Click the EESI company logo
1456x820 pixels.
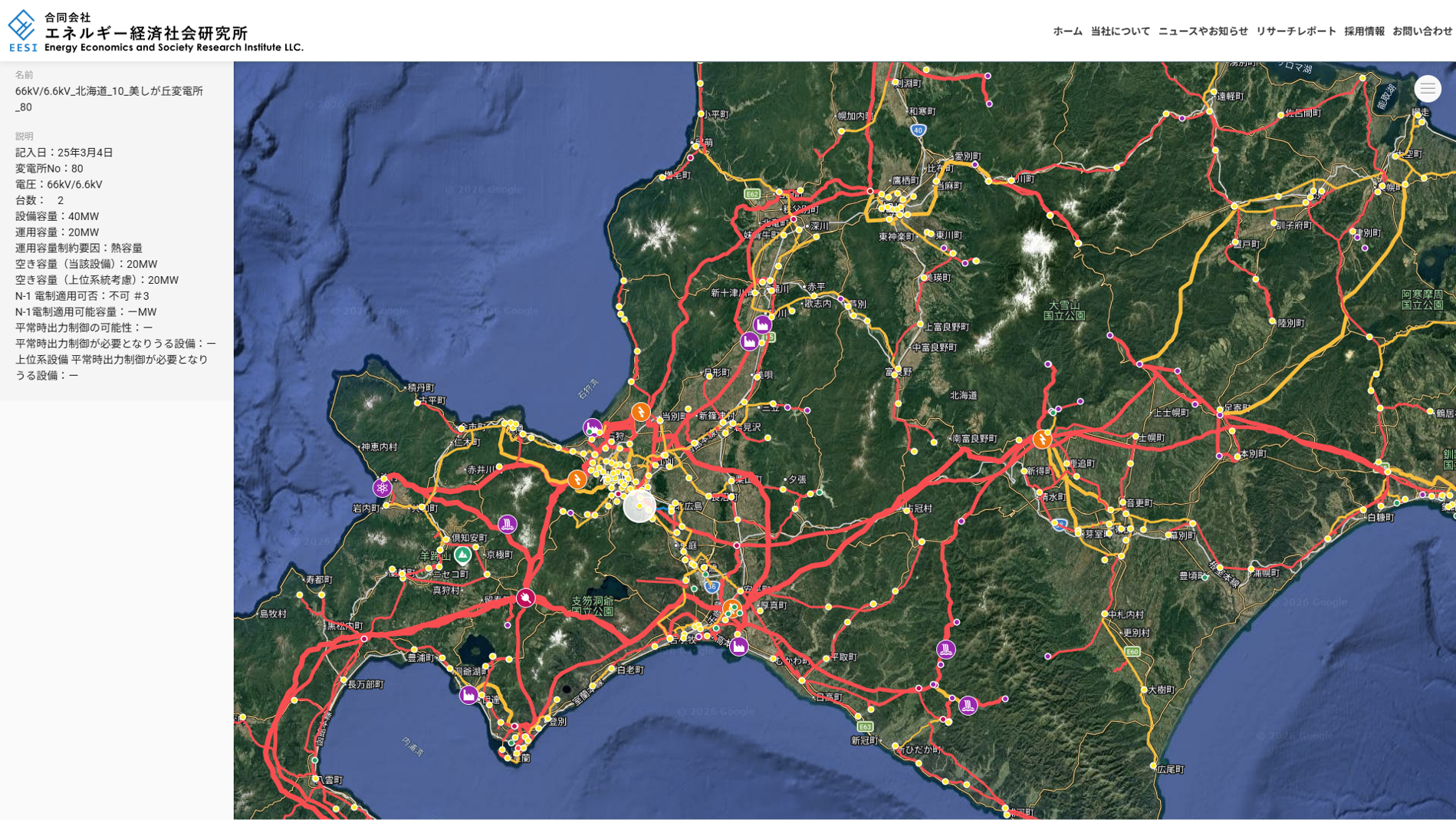tap(156, 31)
